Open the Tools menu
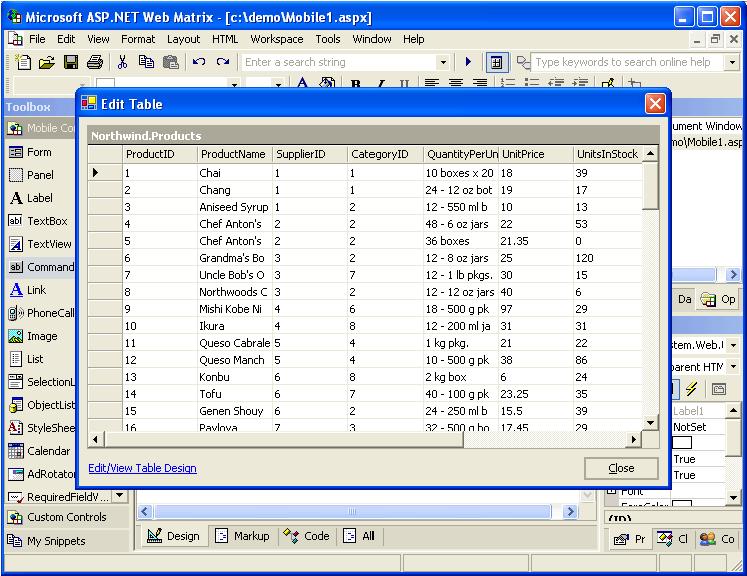Screen dimensions: 747x576 click(328, 39)
